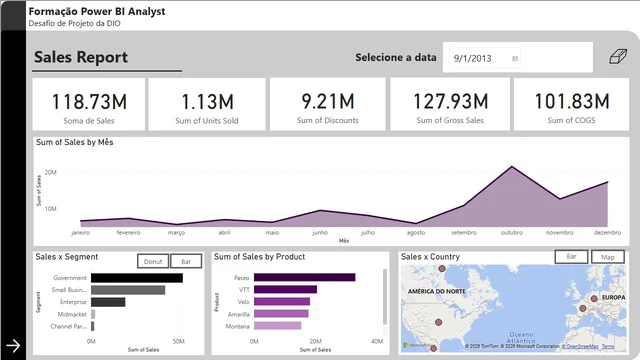
Task: Select the Midmarket segment bar
Action: (93, 314)
